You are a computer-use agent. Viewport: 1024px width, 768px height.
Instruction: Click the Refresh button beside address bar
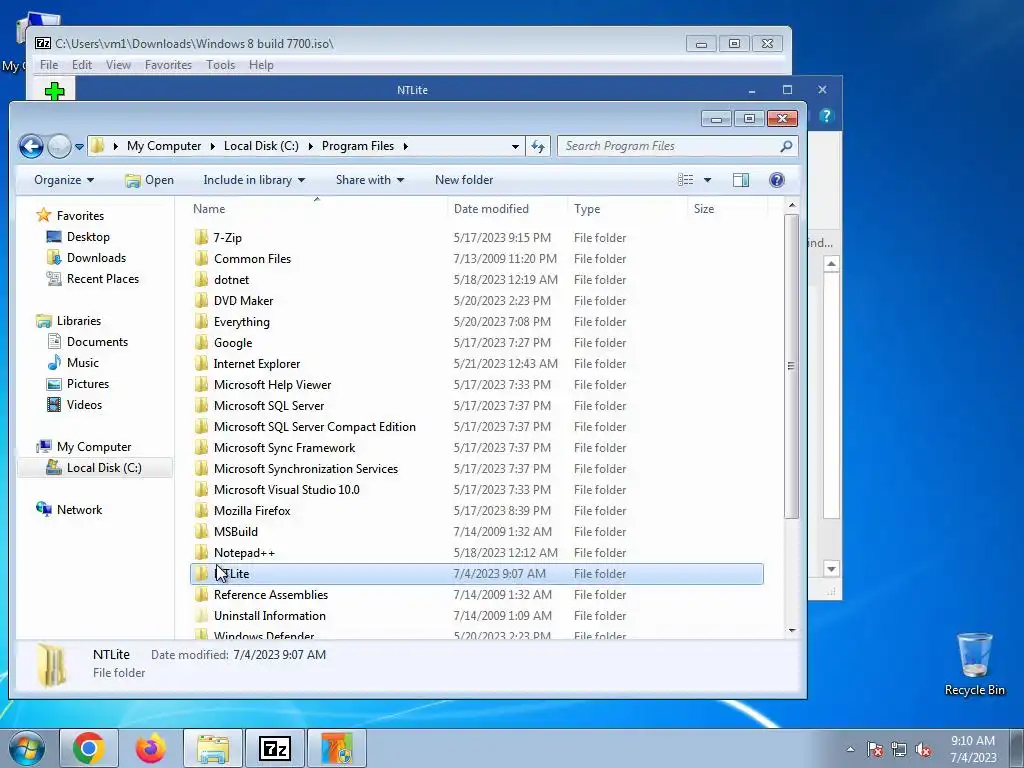(x=537, y=146)
